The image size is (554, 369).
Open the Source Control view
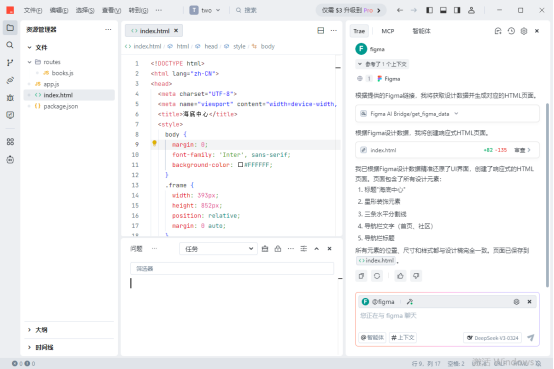pos(10,63)
